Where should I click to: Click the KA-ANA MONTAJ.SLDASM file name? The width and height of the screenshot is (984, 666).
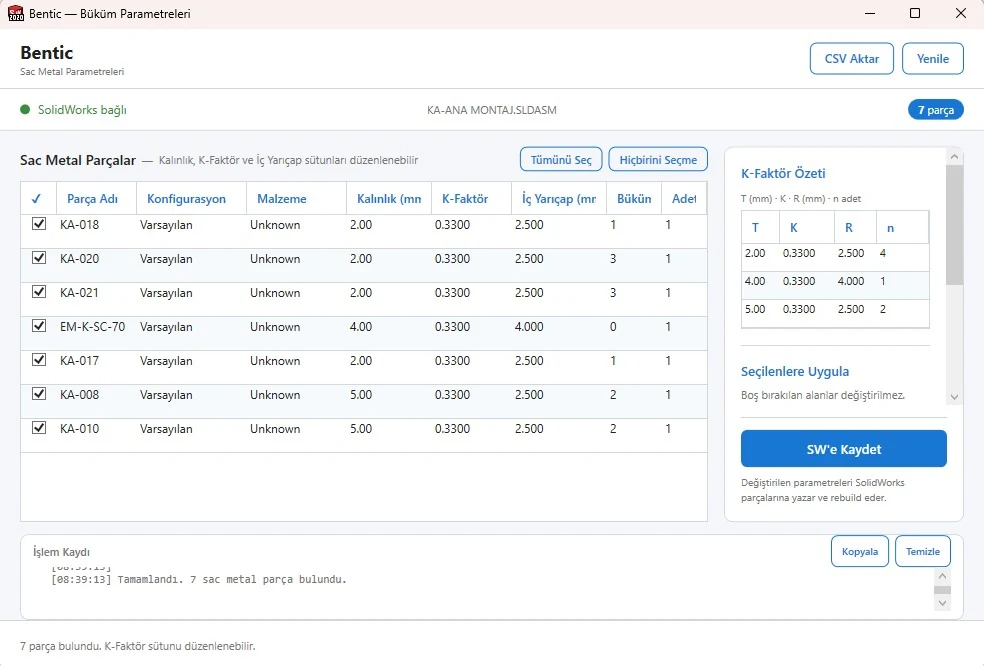tap(491, 110)
